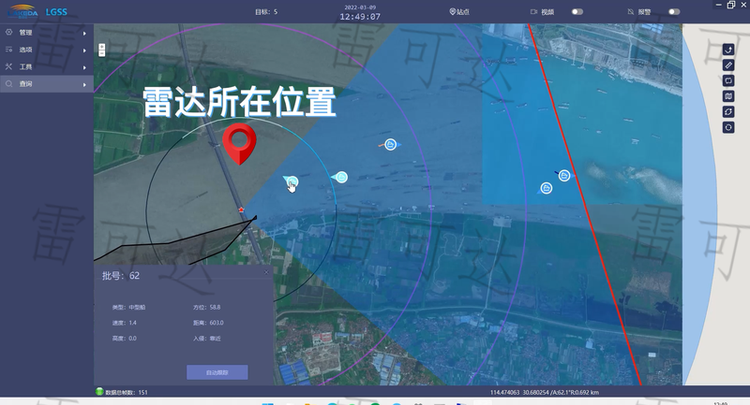
Task: Click the red radar position pin marker
Action: pos(239,144)
